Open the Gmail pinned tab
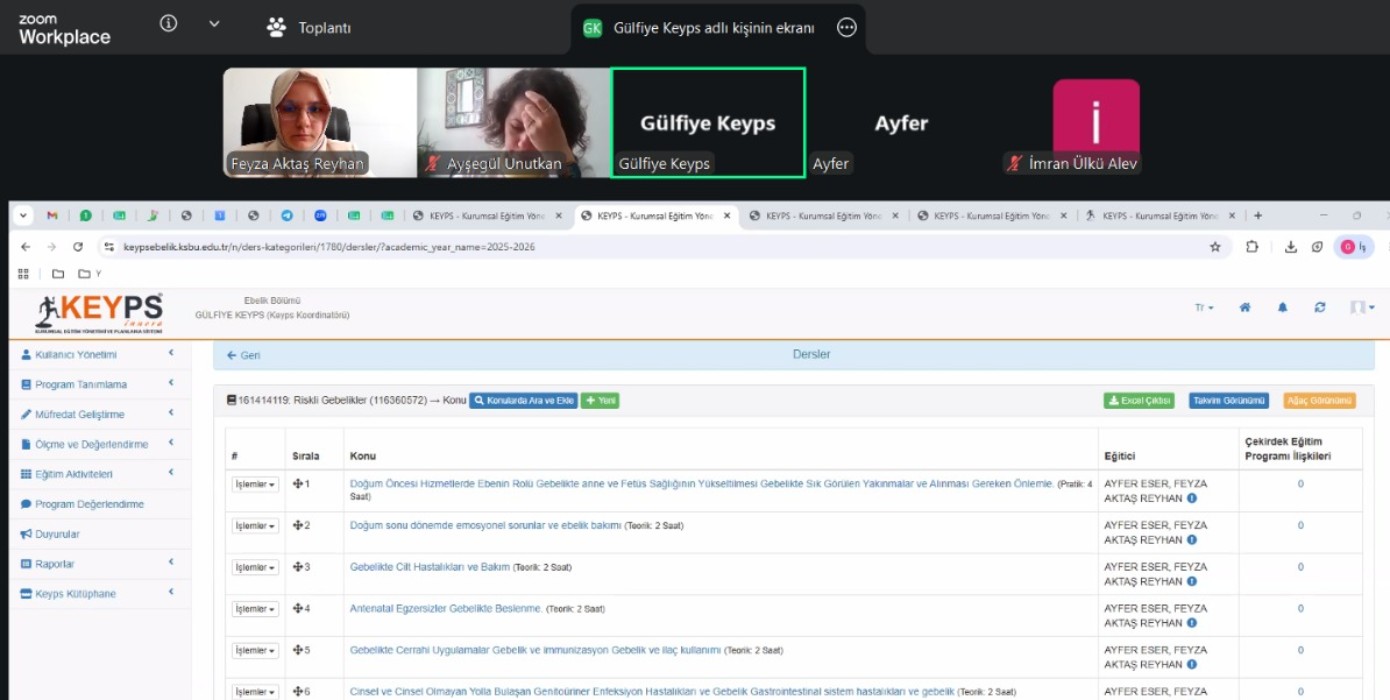Screen dimensions: 1390x700 pos(52,215)
